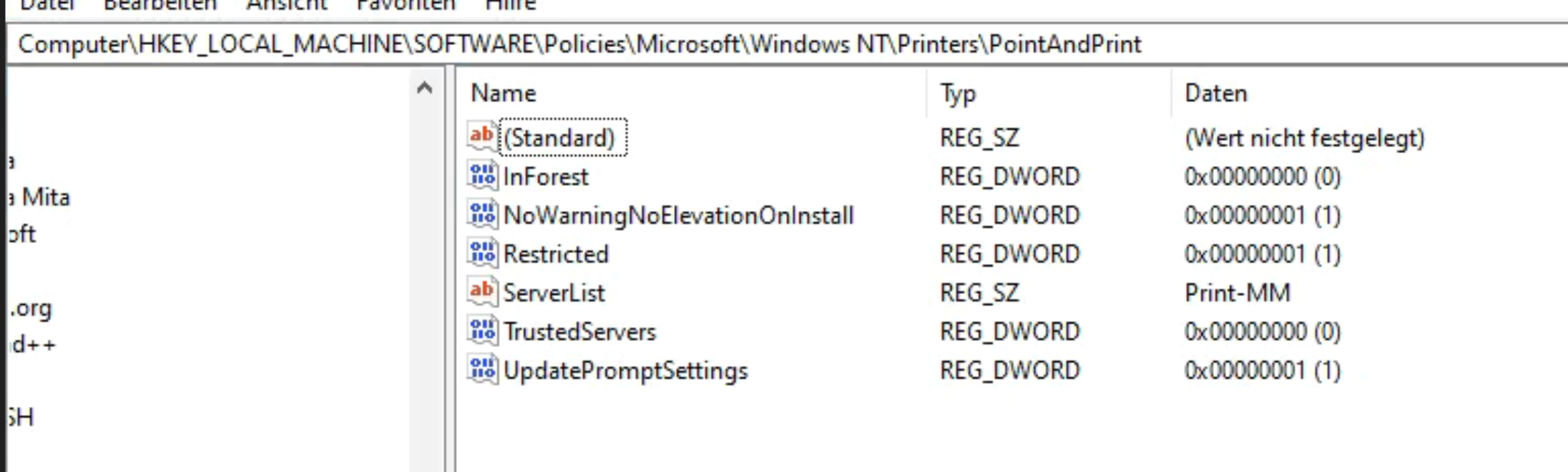Viewport: 1568px width, 472px height.
Task: Select the (Standard) string value icon
Action: (482, 137)
